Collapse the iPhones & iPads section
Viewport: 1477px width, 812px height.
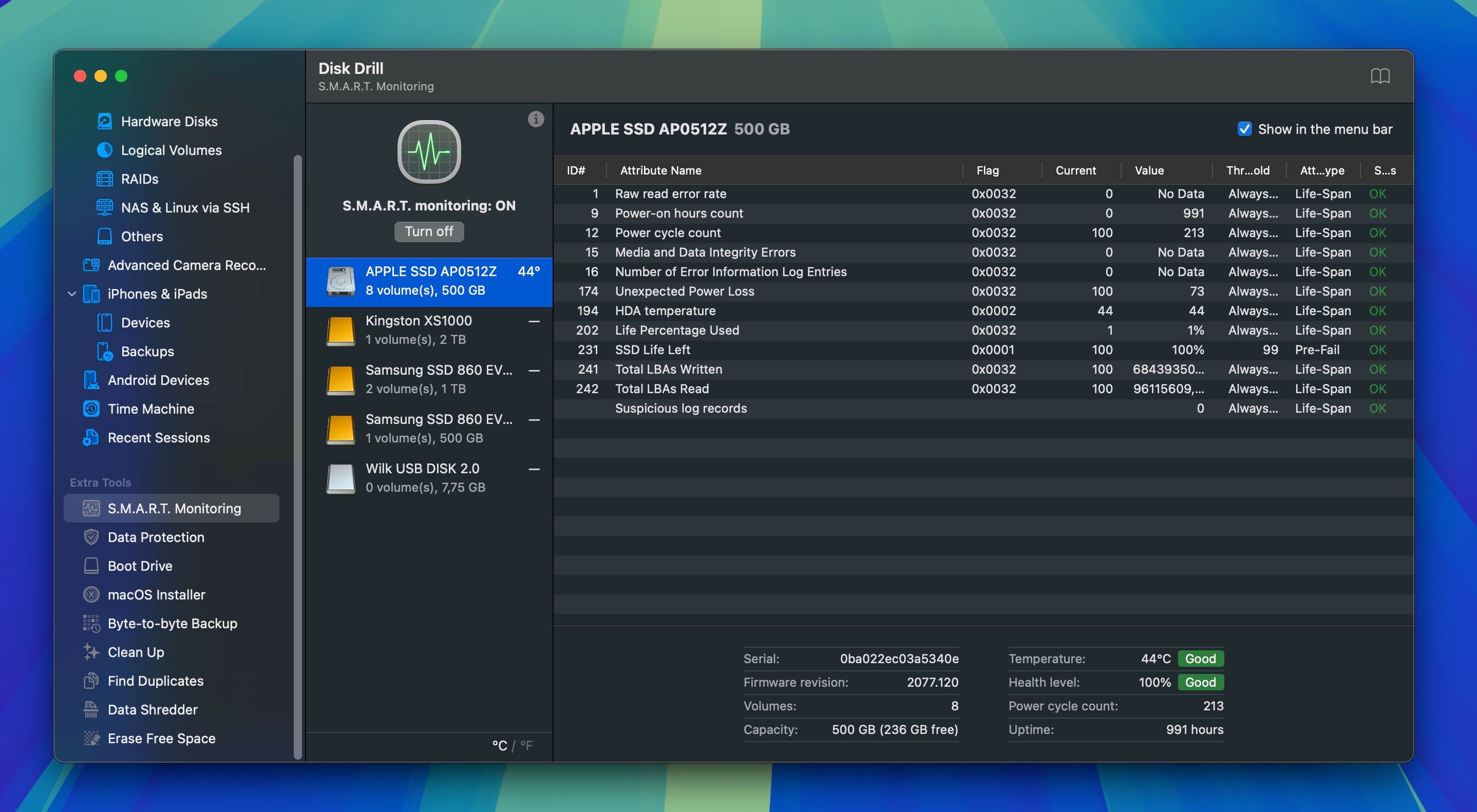tap(72, 294)
